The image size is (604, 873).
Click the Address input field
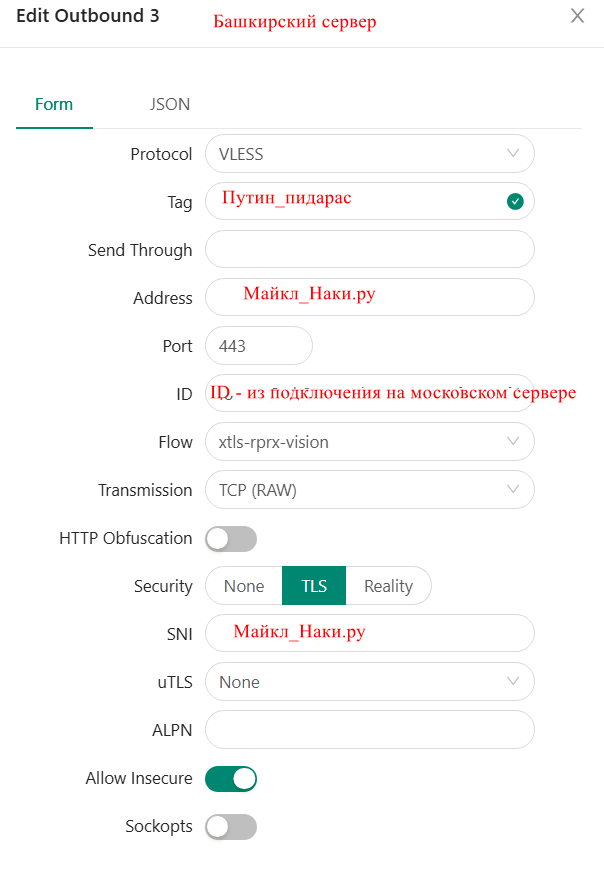(x=370, y=297)
